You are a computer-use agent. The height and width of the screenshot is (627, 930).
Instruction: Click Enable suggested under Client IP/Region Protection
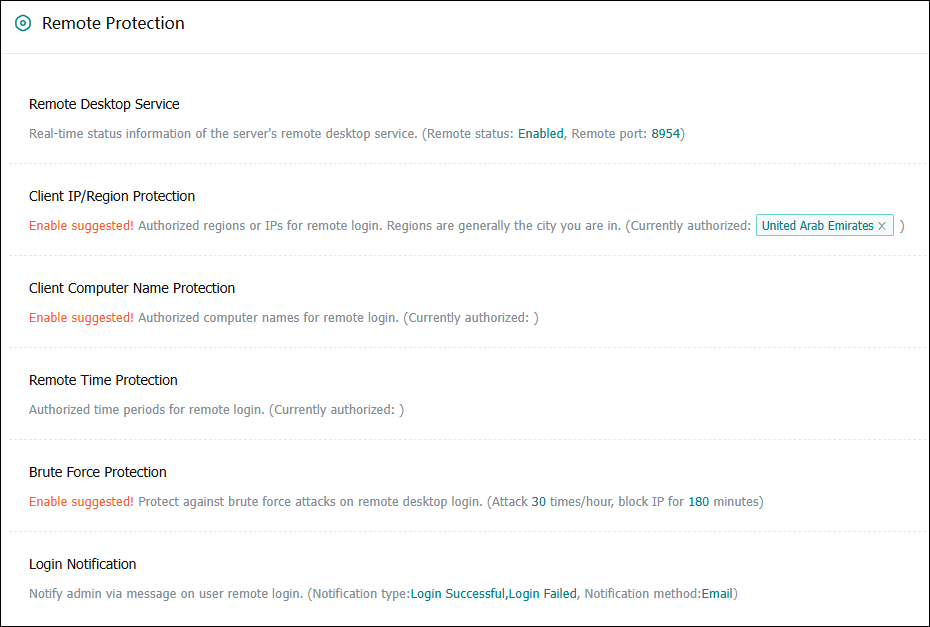coord(81,226)
